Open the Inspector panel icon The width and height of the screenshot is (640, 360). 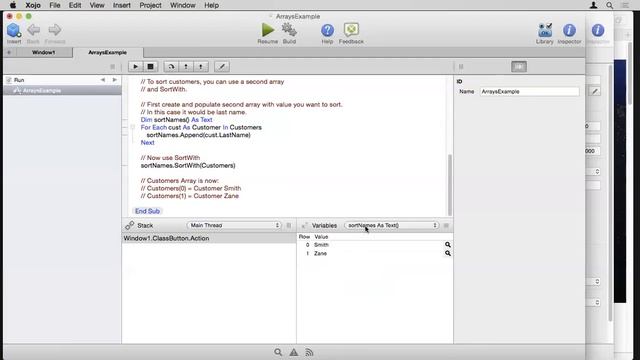tap(569, 30)
